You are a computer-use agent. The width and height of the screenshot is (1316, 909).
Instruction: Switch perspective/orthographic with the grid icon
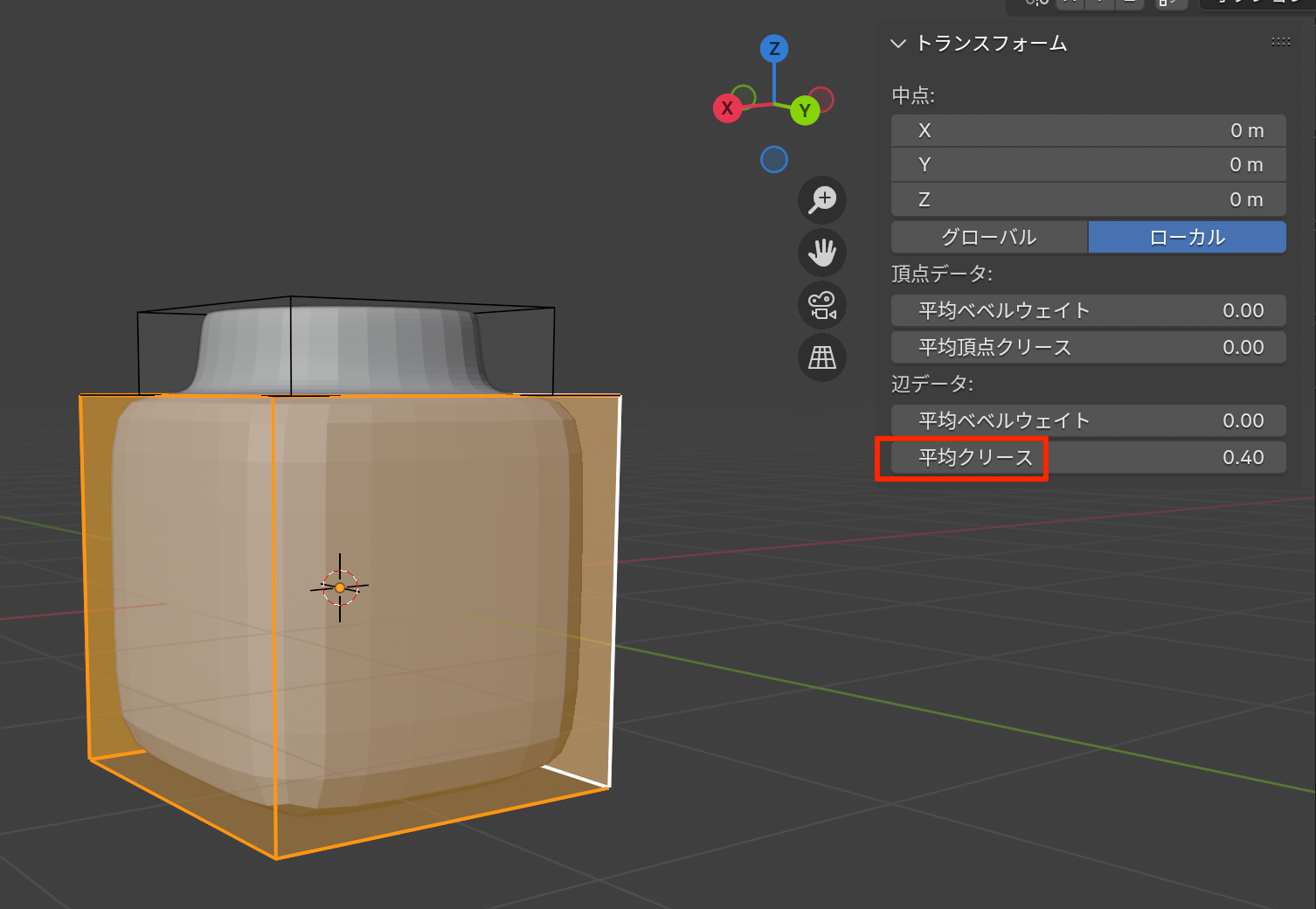tap(821, 357)
